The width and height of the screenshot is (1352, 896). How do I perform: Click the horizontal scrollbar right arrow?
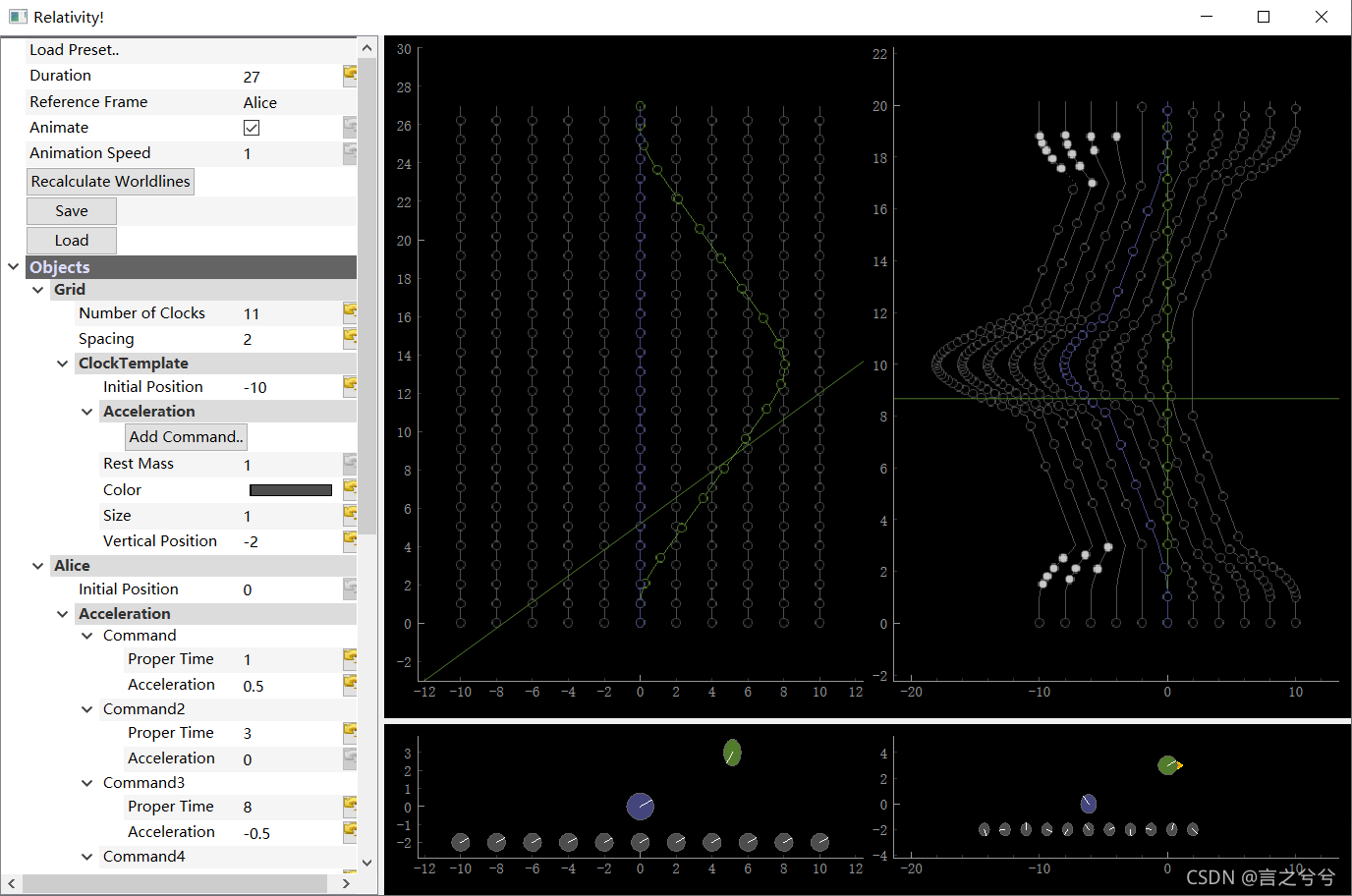coord(346,883)
